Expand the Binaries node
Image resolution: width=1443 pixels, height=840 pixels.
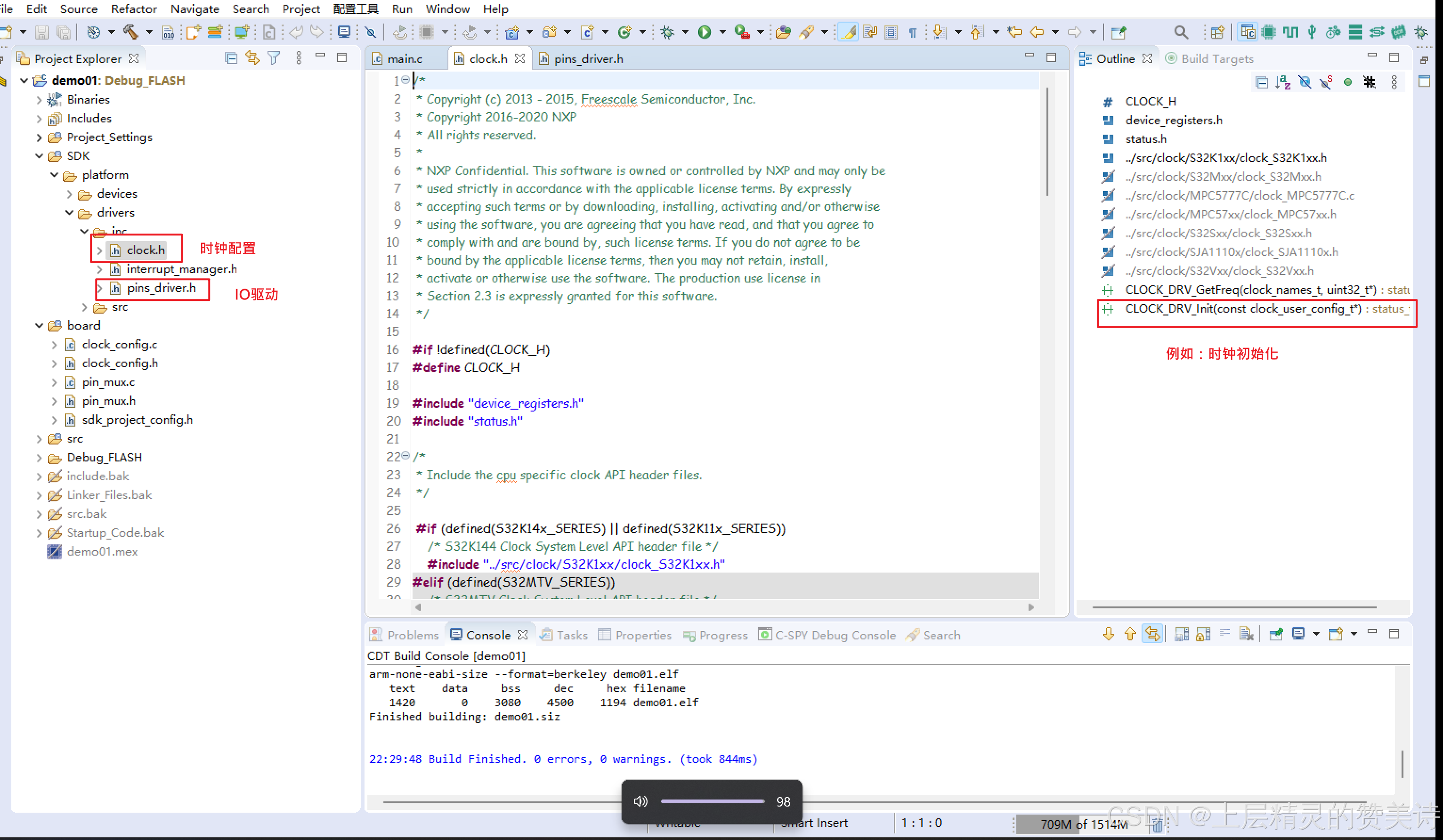39,100
